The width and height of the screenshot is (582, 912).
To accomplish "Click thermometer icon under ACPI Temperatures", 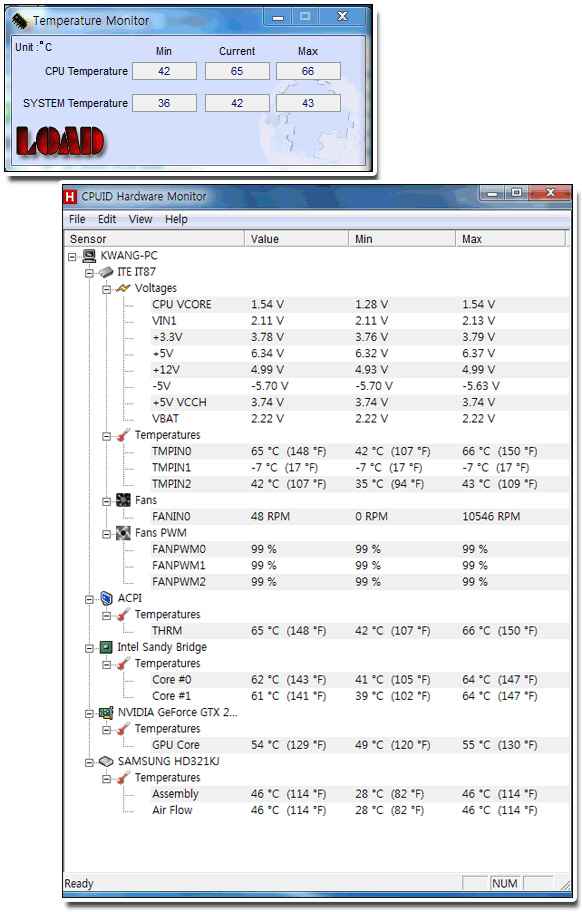I will (123, 614).
